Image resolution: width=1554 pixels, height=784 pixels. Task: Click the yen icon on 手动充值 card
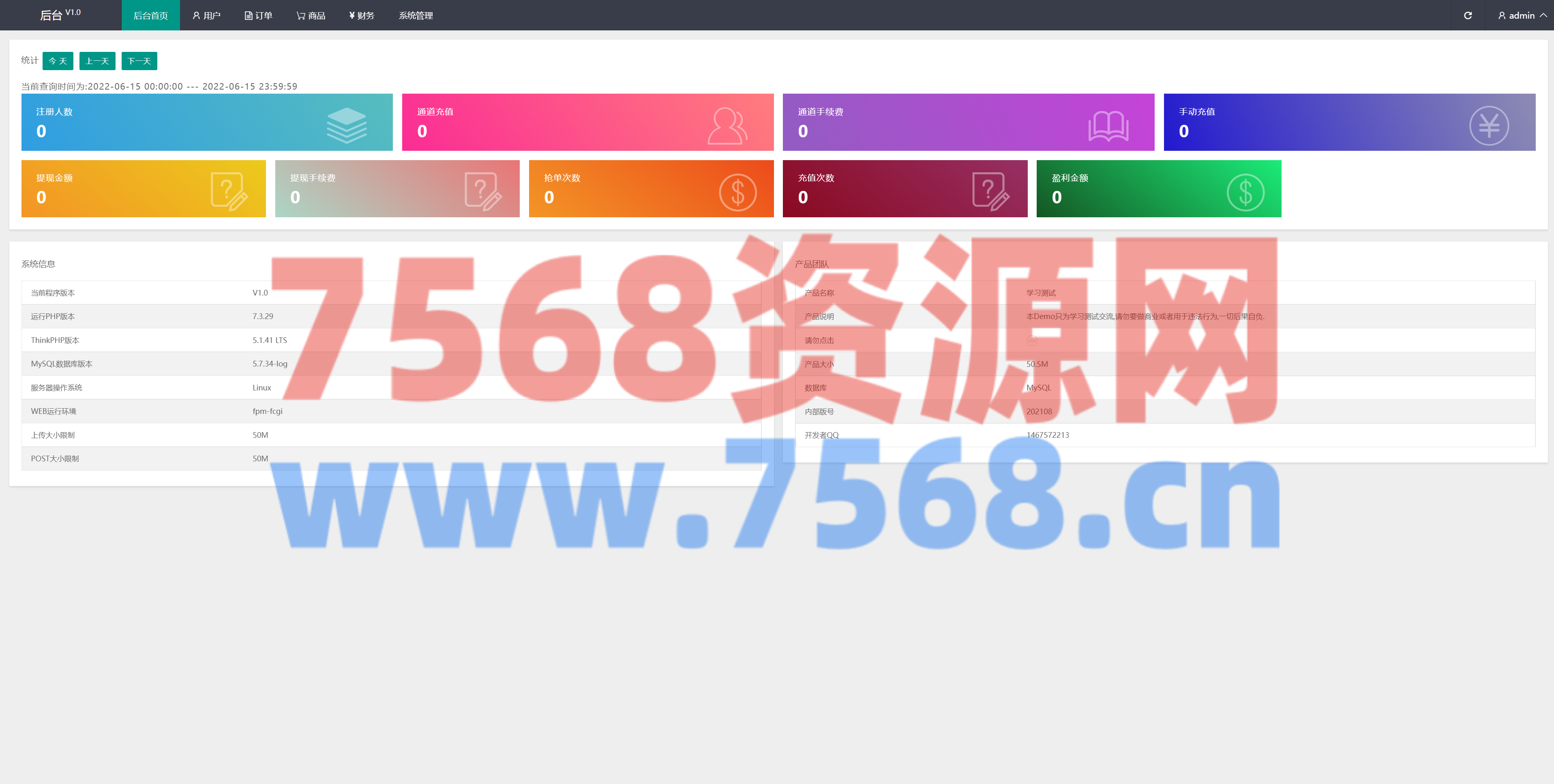pyautogui.click(x=1489, y=125)
